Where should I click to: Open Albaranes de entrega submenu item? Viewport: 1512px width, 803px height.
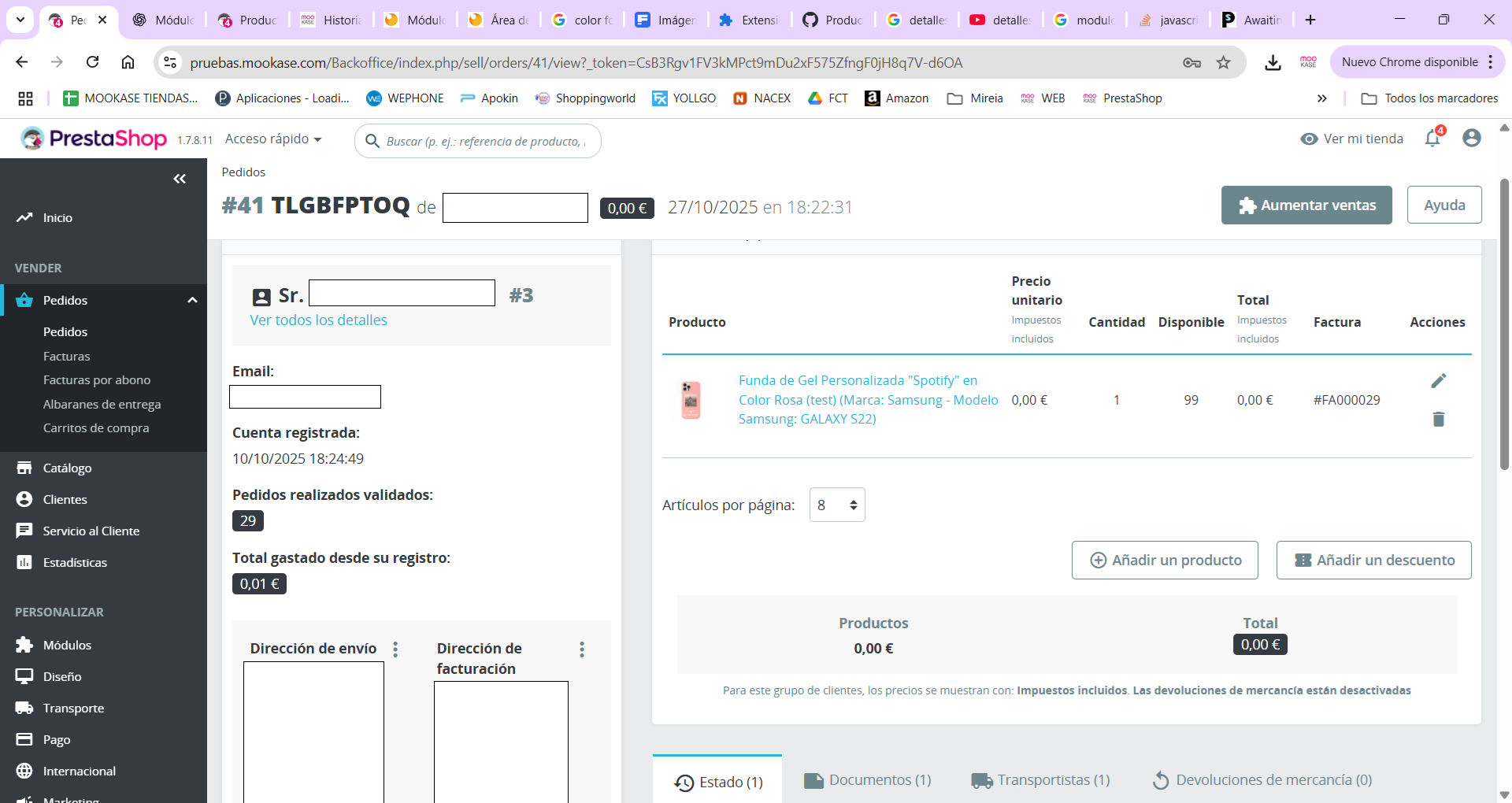[102, 404]
